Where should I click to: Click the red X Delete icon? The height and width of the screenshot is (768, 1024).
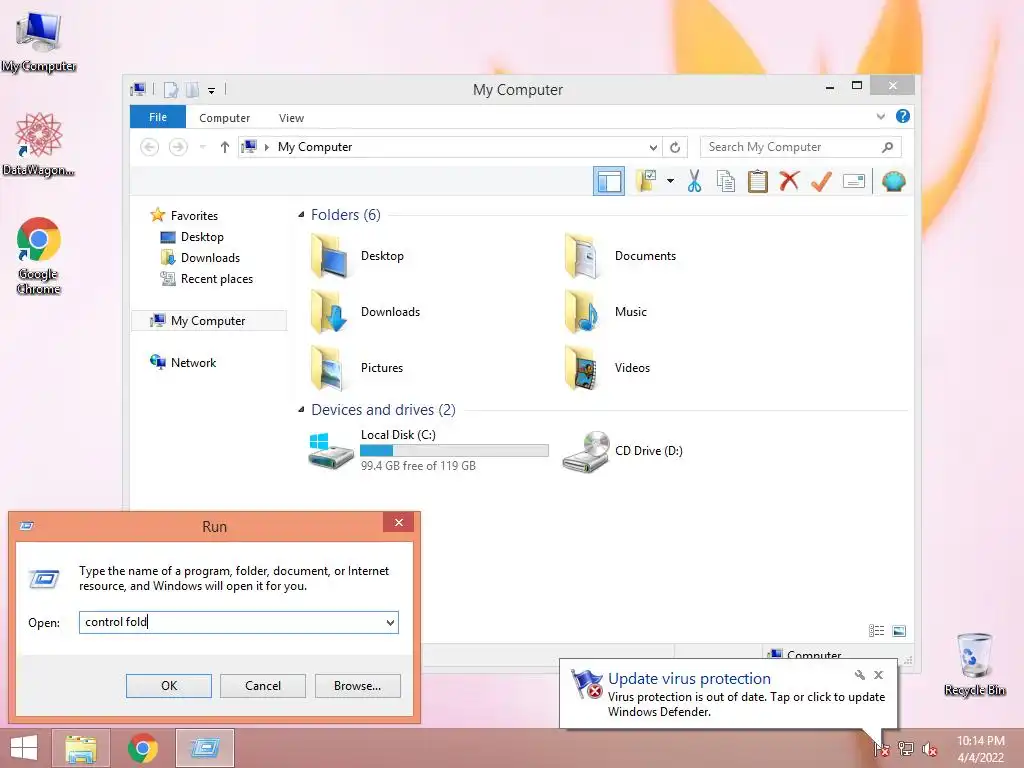point(789,181)
